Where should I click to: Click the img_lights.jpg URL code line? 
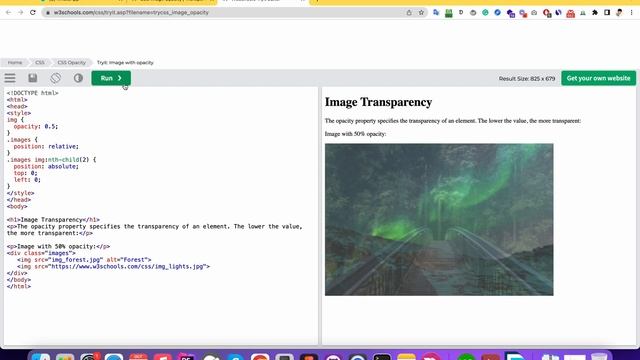113,267
